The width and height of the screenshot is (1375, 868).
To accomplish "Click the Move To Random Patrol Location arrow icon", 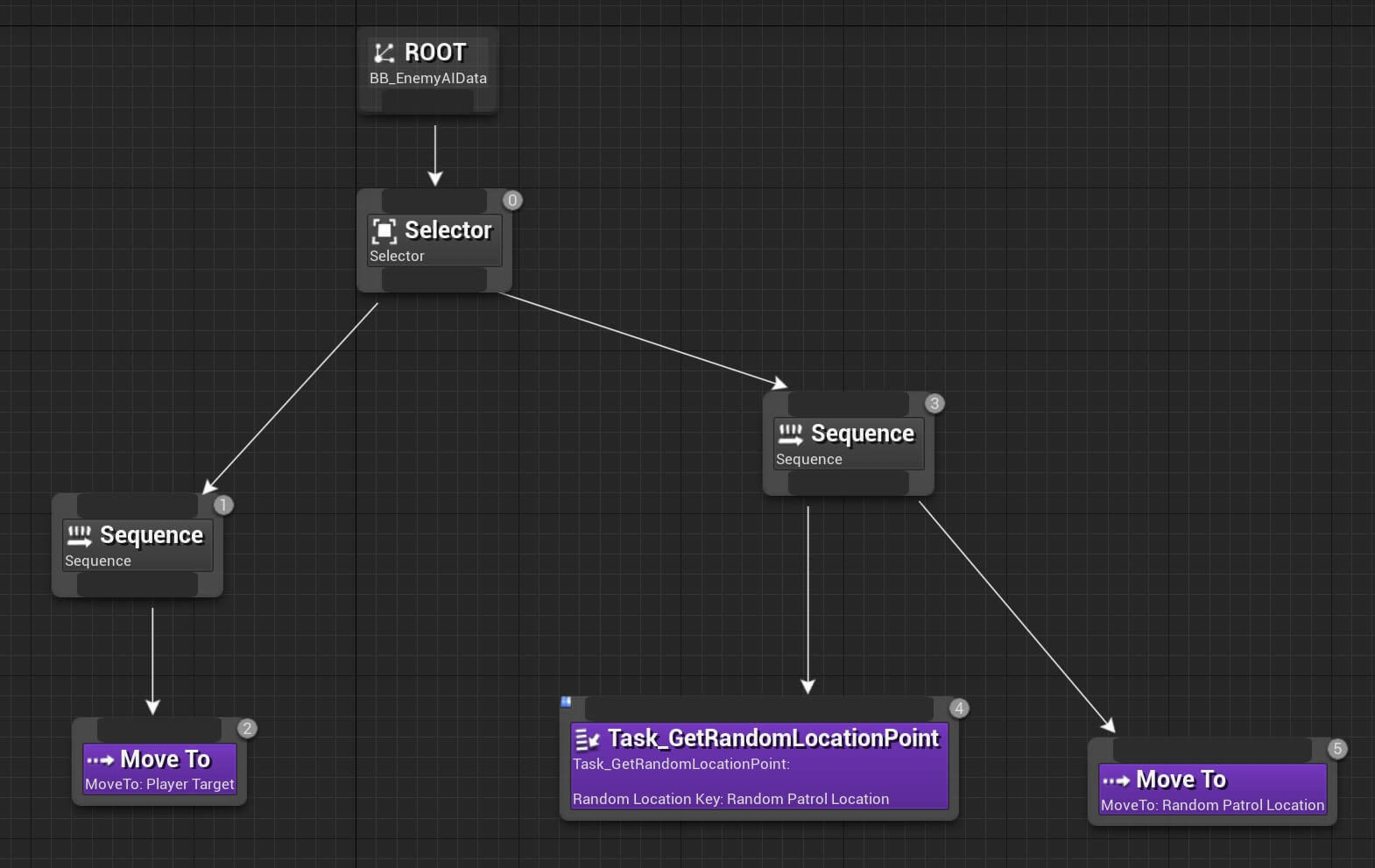I will tap(1116, 780).
